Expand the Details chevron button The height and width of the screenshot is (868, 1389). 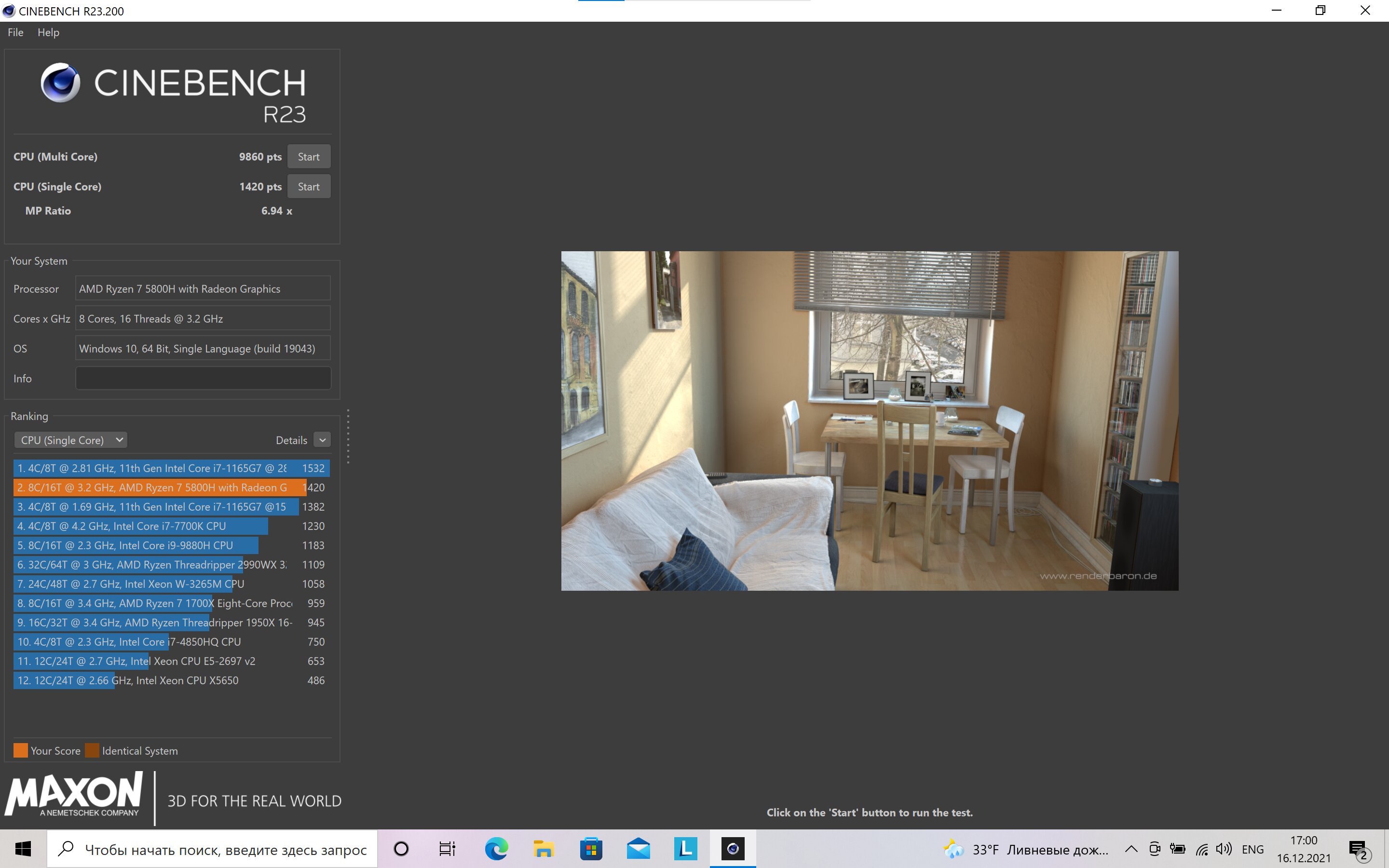pos(323,440)
